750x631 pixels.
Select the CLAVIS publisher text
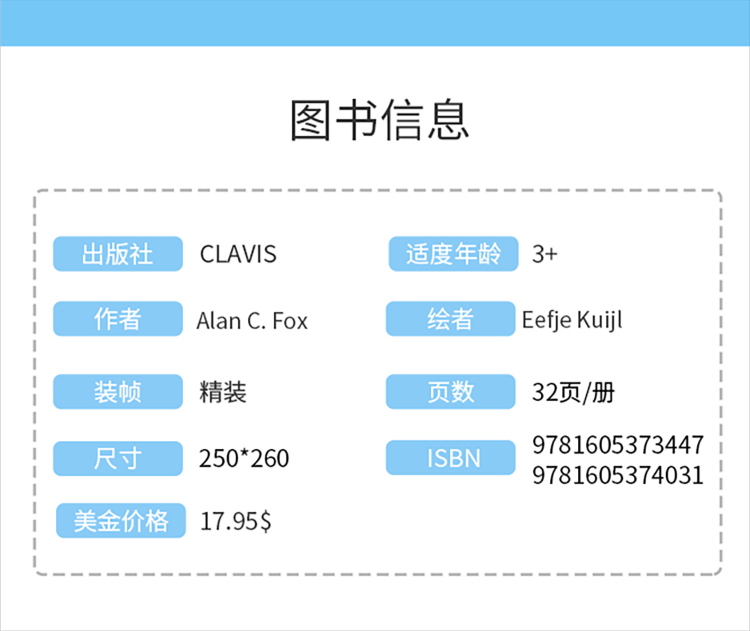238,254
